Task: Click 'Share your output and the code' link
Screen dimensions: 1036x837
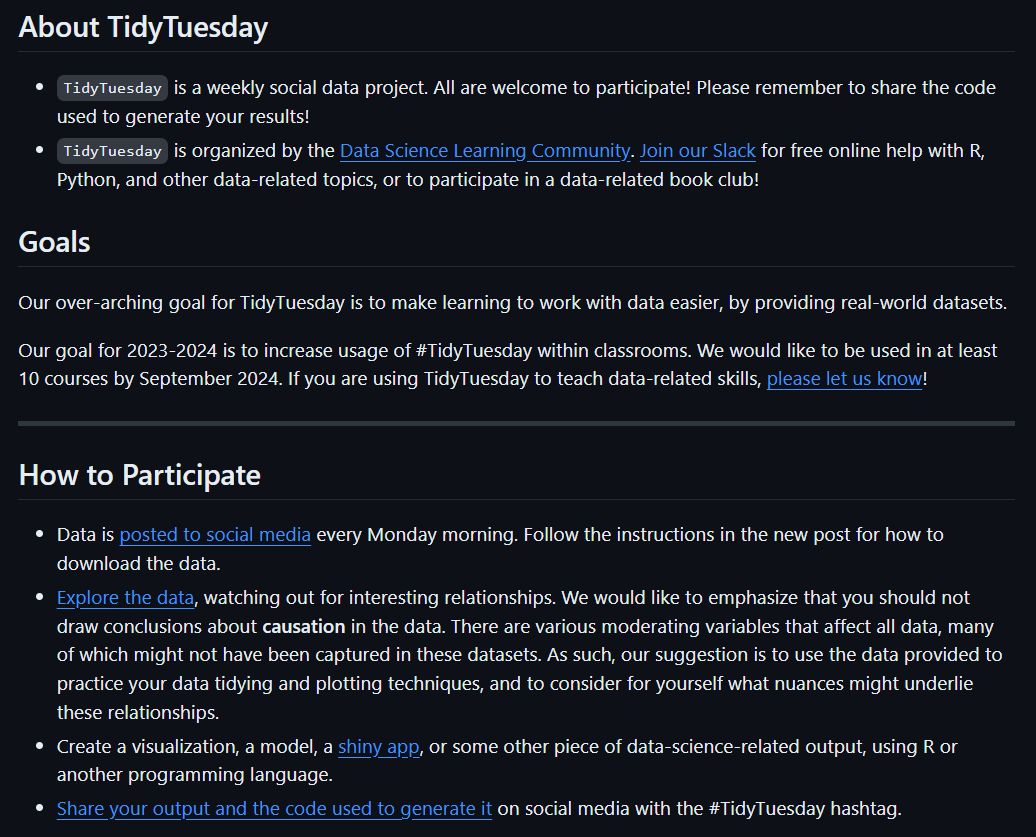Action: coord(274,808)
